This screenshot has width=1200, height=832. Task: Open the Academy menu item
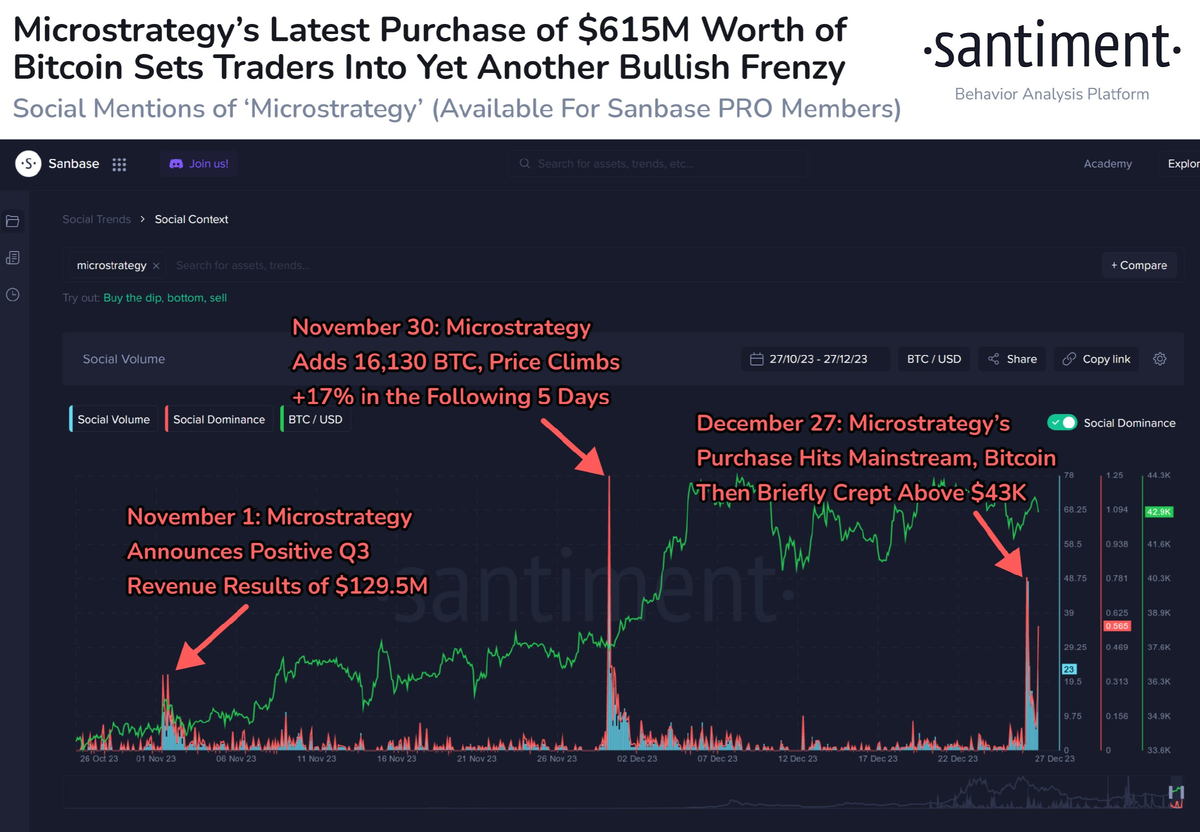point(1108,163)
